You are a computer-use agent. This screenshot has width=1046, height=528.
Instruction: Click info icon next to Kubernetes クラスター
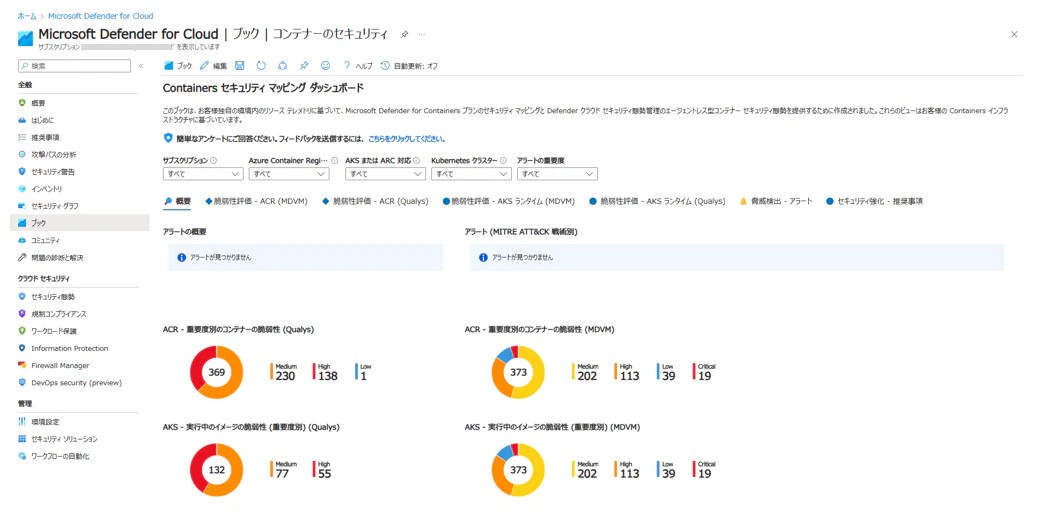click(x=503, y=161)
